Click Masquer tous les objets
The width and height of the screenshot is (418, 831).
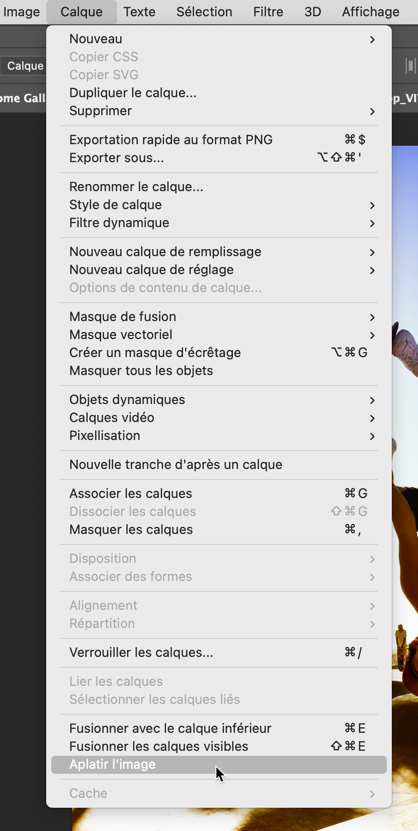pos(219,370)
